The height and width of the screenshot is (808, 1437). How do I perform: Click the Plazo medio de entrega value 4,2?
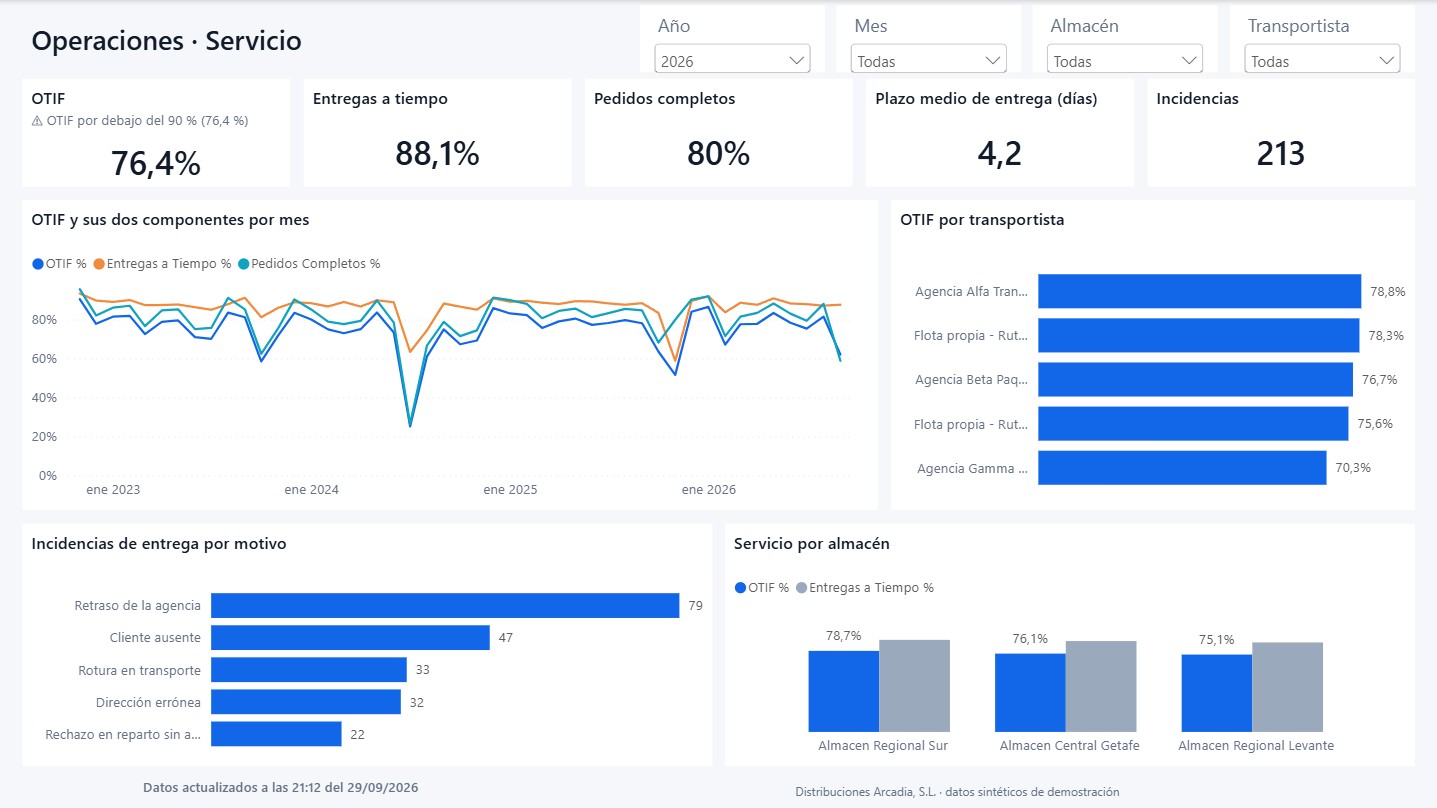point(1000,153)
